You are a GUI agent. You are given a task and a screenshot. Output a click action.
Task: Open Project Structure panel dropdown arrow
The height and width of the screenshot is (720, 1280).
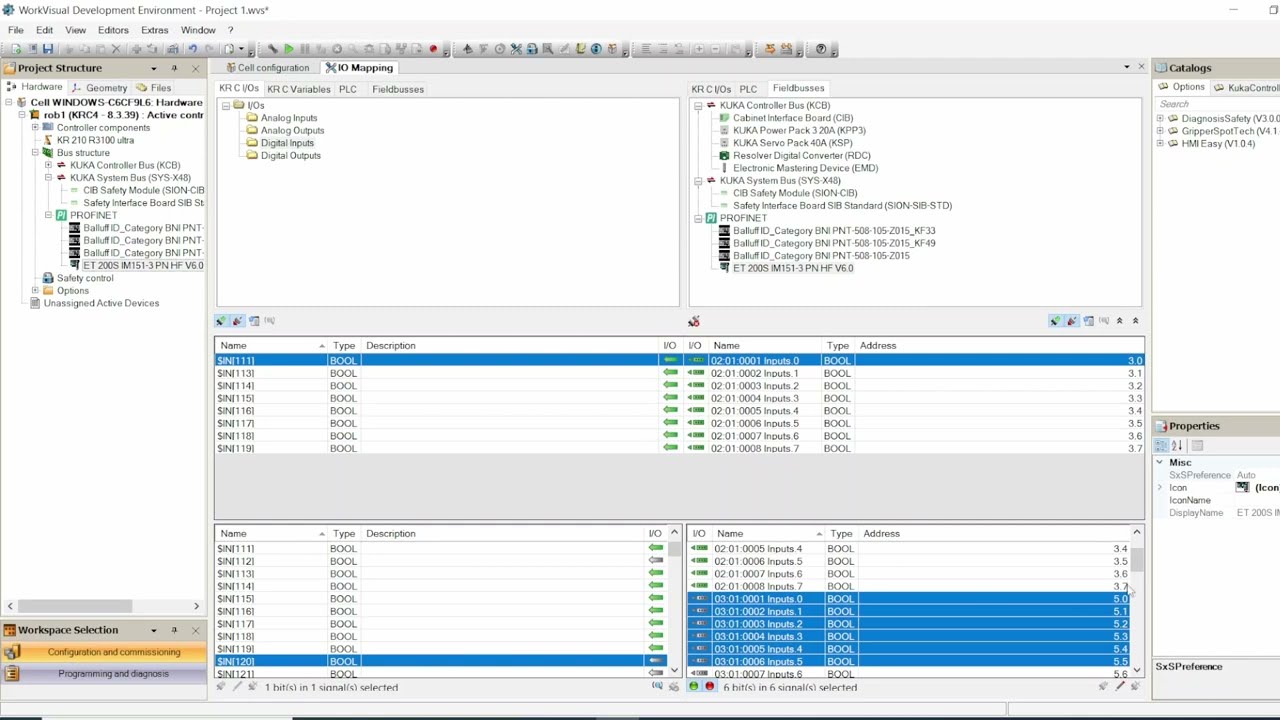pyautogui.click(x=153, y=68)
